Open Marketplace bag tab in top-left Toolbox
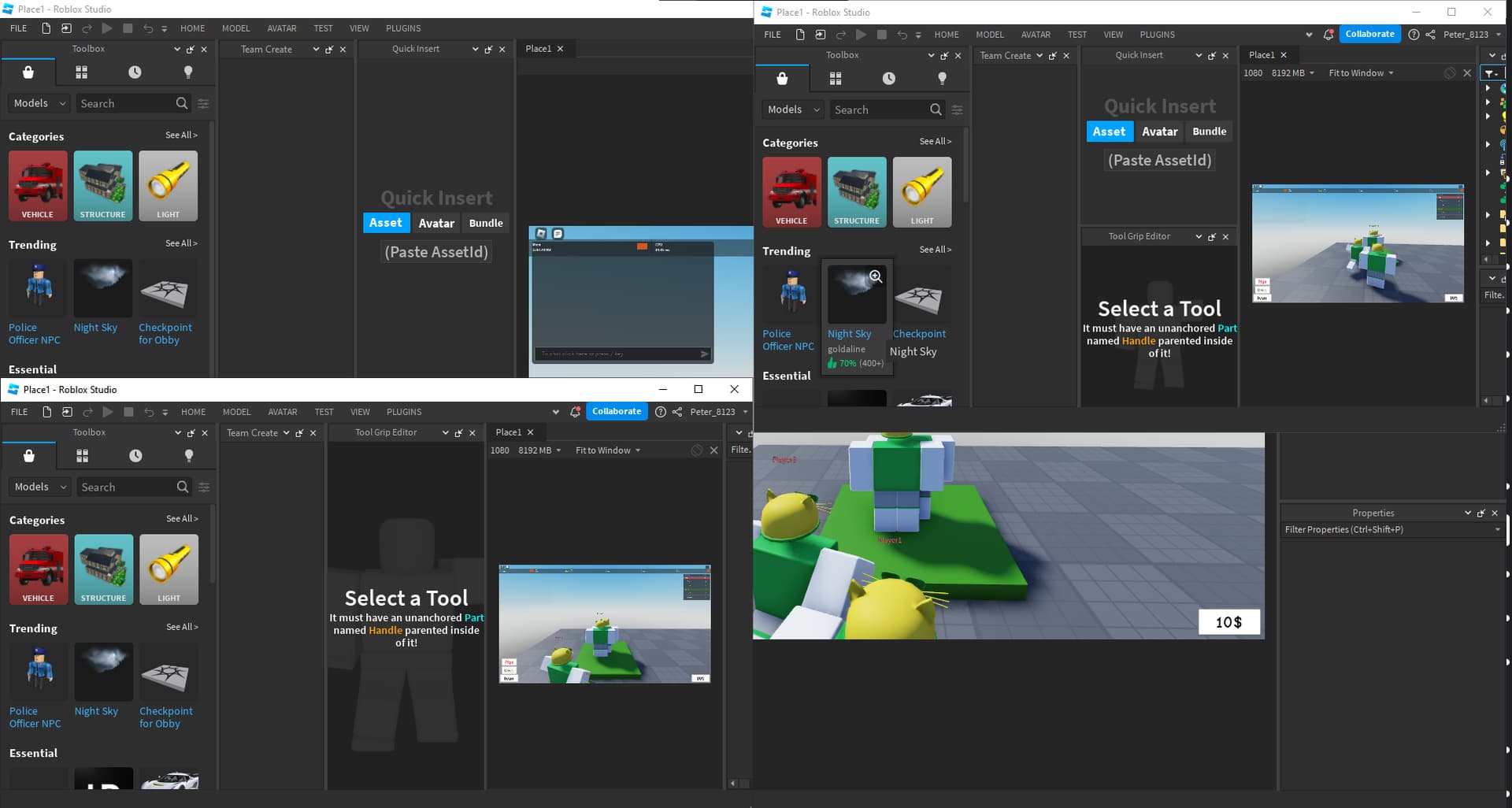The image size is (1512, 808). 28,72
